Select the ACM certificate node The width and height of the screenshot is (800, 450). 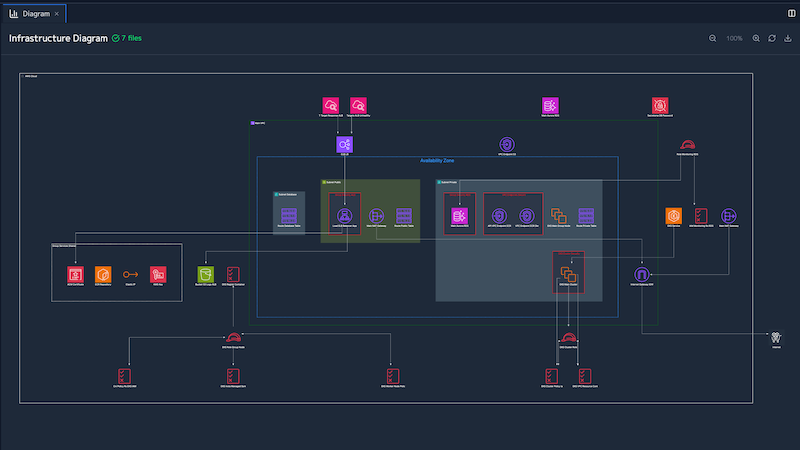[x=74, y=273]
